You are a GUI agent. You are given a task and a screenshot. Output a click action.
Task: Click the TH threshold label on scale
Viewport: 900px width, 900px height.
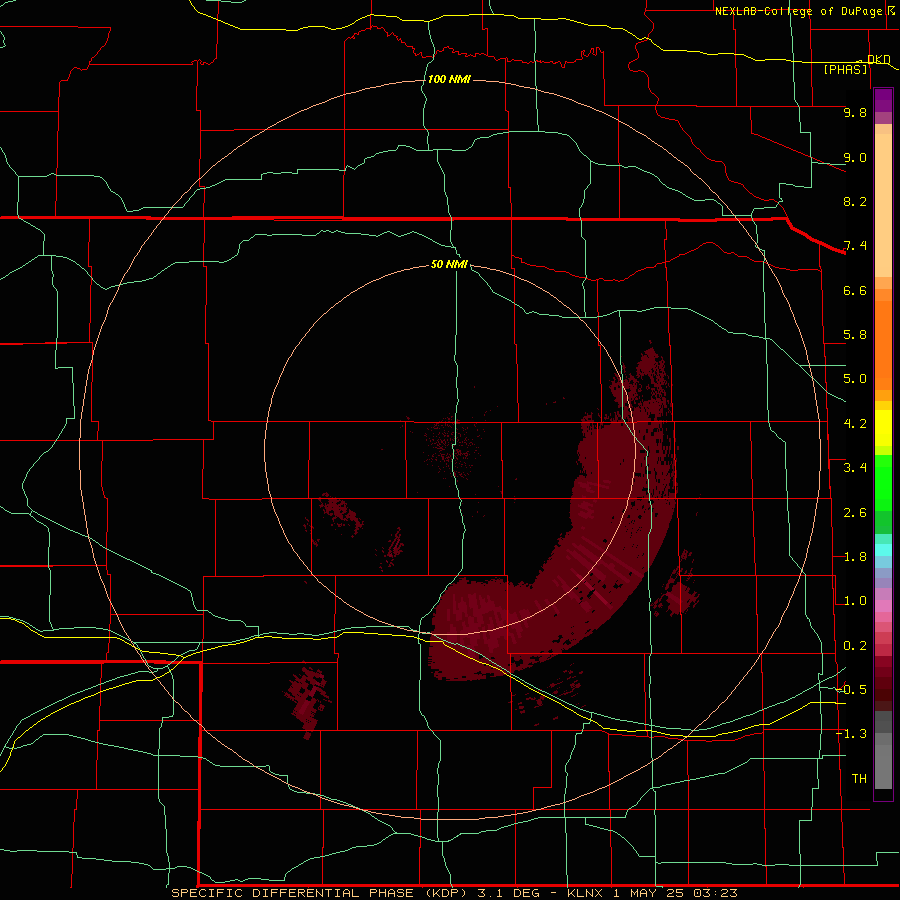click(x=859, y=779)
